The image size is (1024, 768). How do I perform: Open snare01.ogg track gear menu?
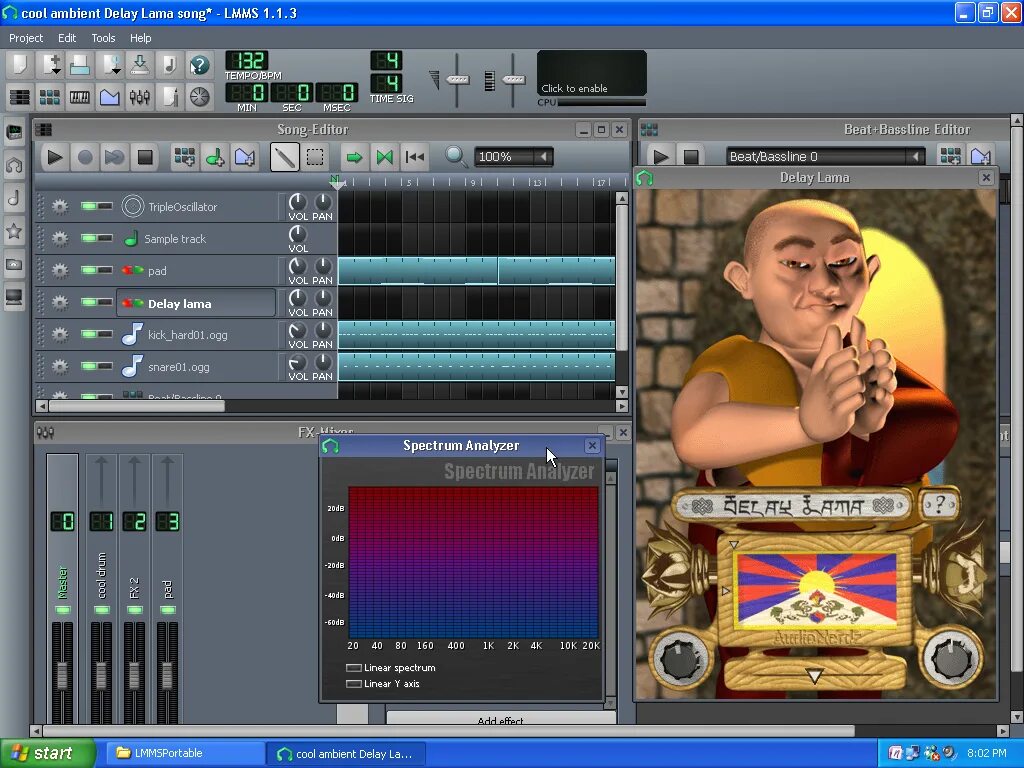[59, 367]
